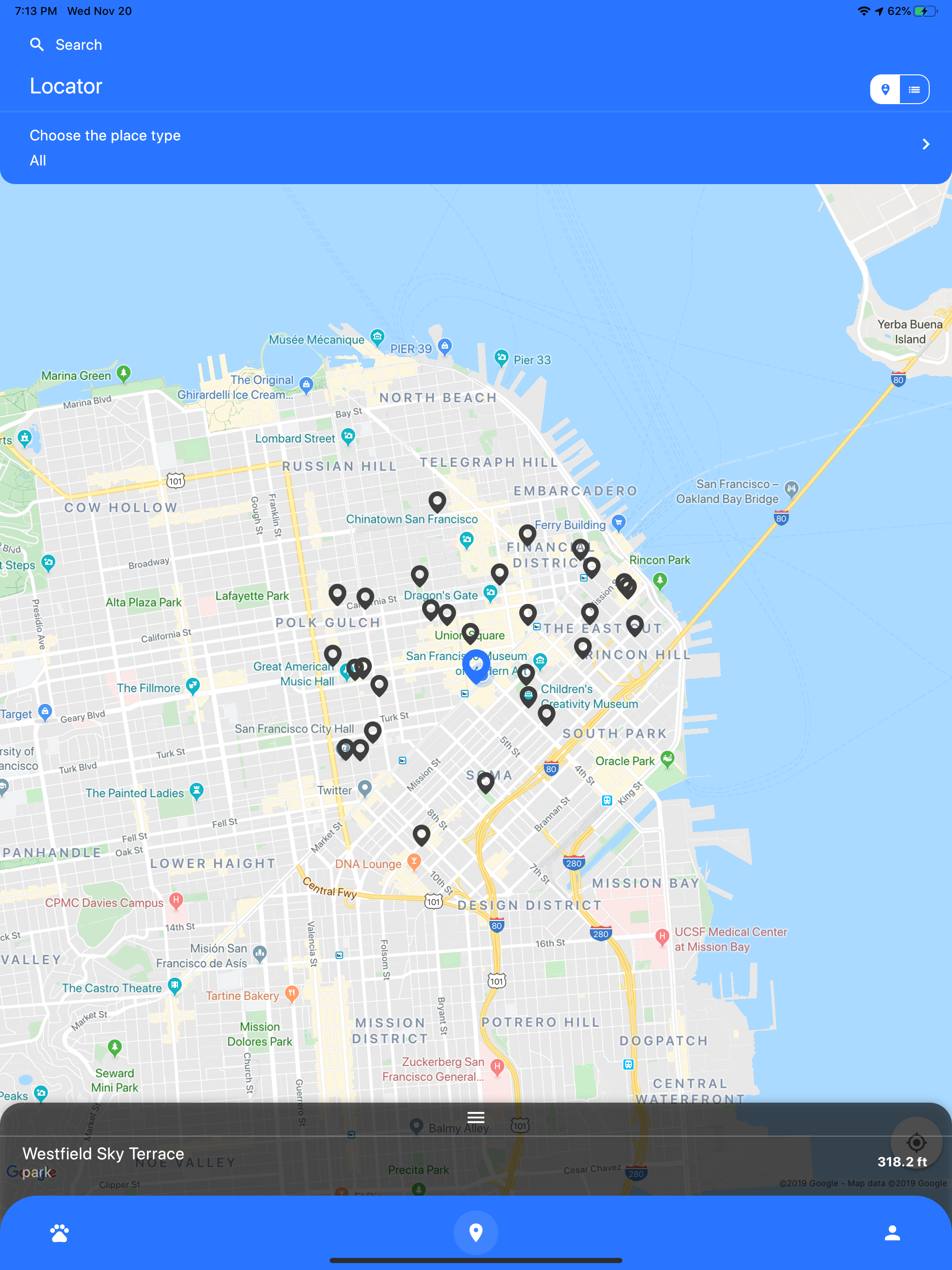Tap the Rincon Park green marker

[x=661, y=581]
